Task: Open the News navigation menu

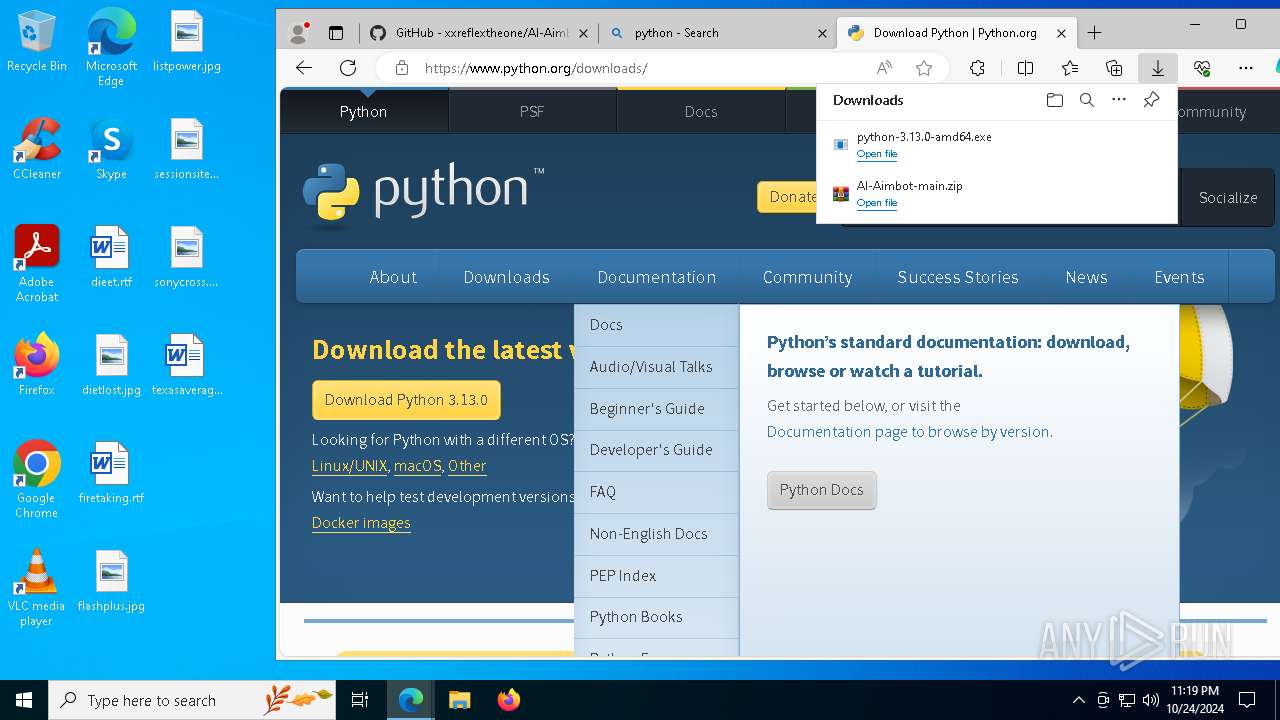Action: (x=1086, y=277)
